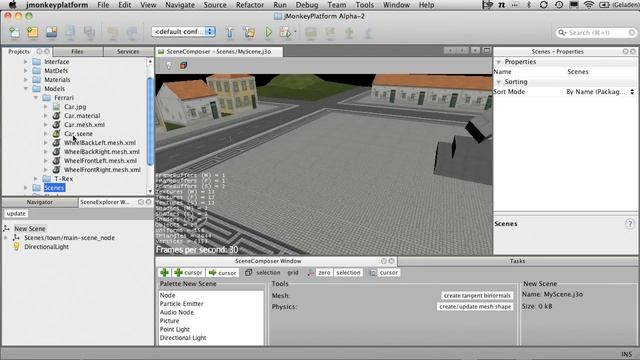Click the Projects panel vertical scrollbar
The height and width of the screenshot is (360, 640).
150,121
